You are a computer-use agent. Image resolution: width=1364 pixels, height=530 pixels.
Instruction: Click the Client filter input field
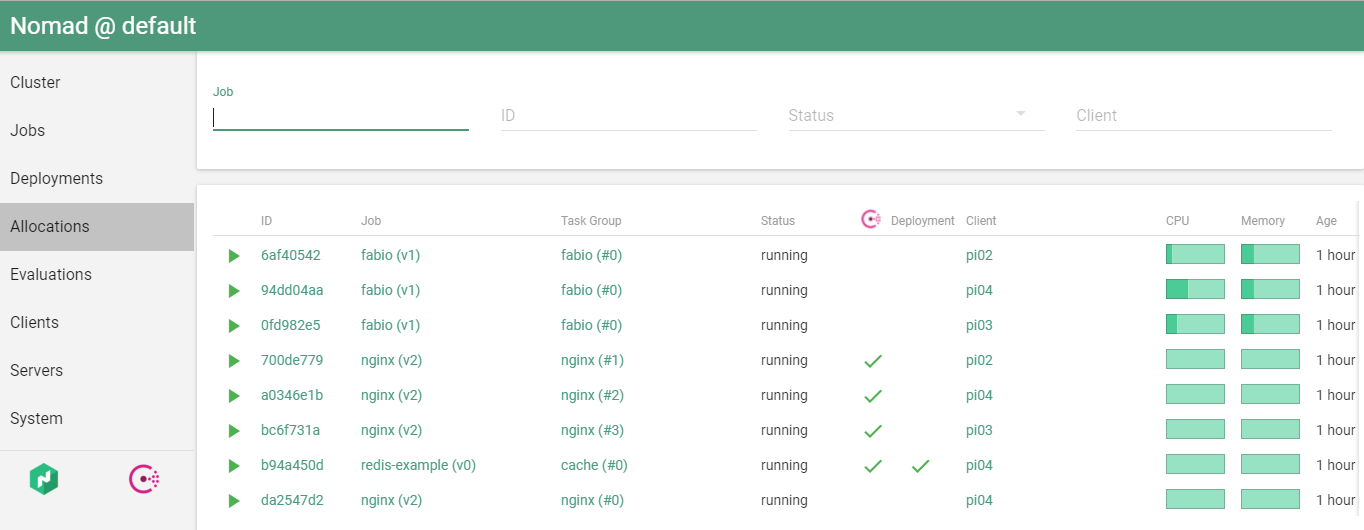pyautogui.click(x=1204, y=116)
